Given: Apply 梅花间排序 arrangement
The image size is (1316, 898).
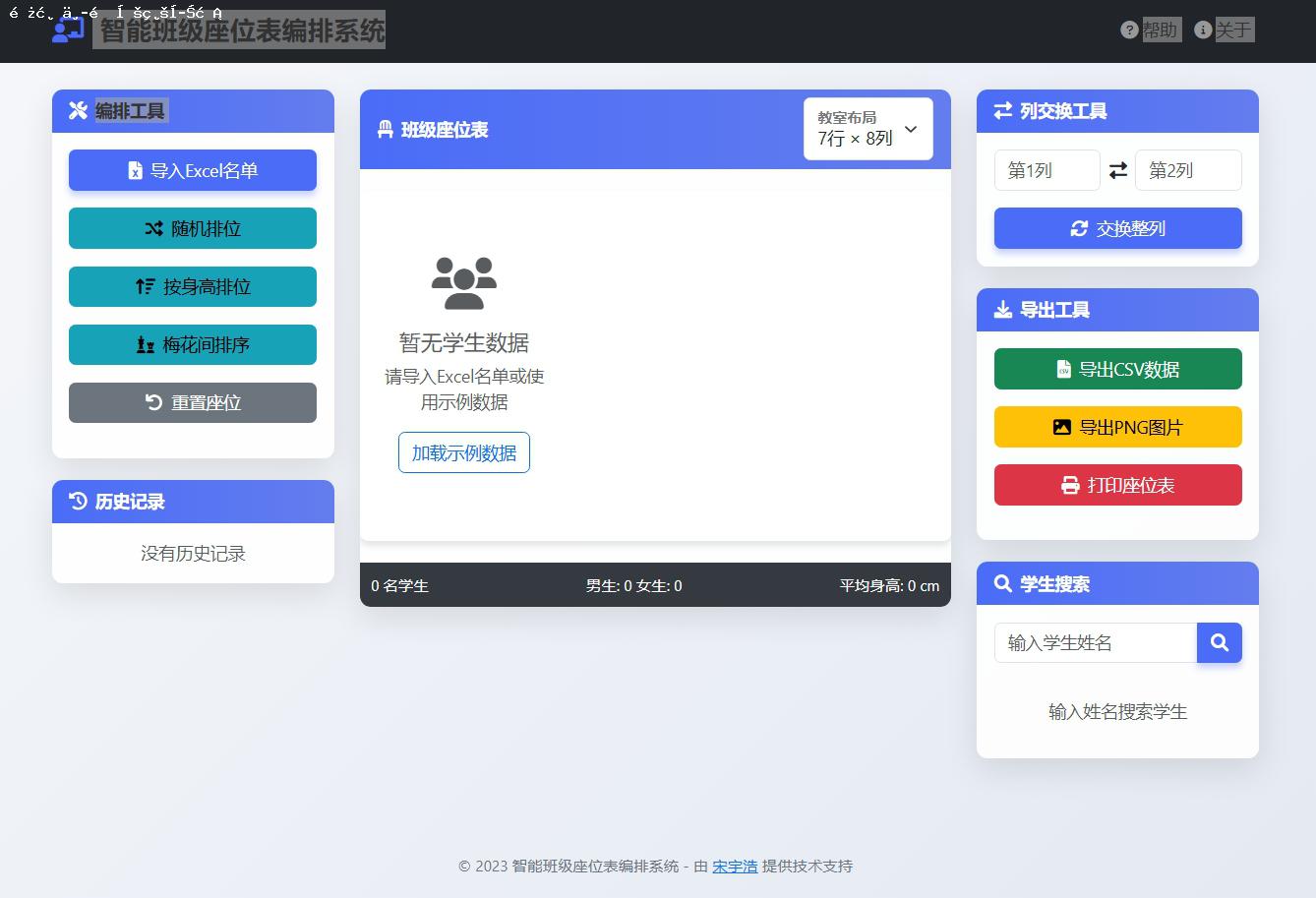Looking at the screenshot, I should [x=193, y=344].
